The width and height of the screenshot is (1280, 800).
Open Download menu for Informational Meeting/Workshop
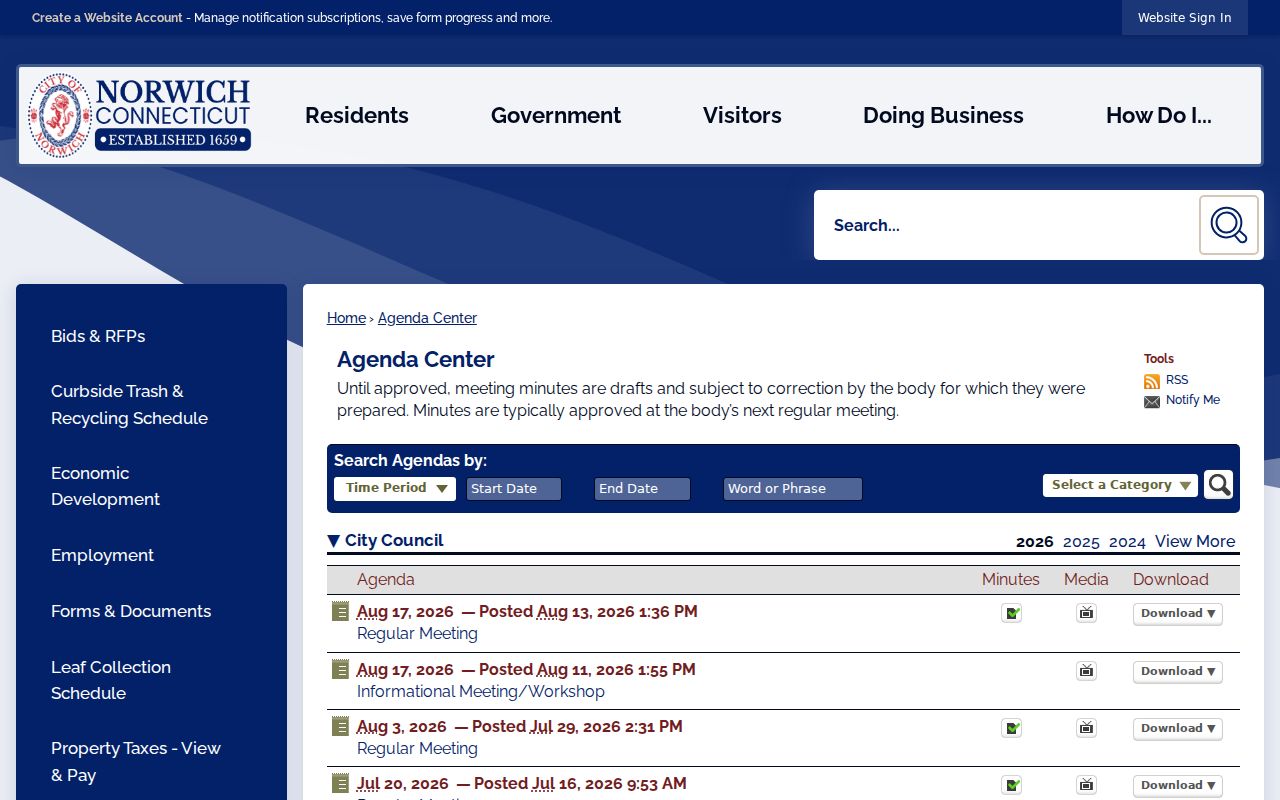1178,672
